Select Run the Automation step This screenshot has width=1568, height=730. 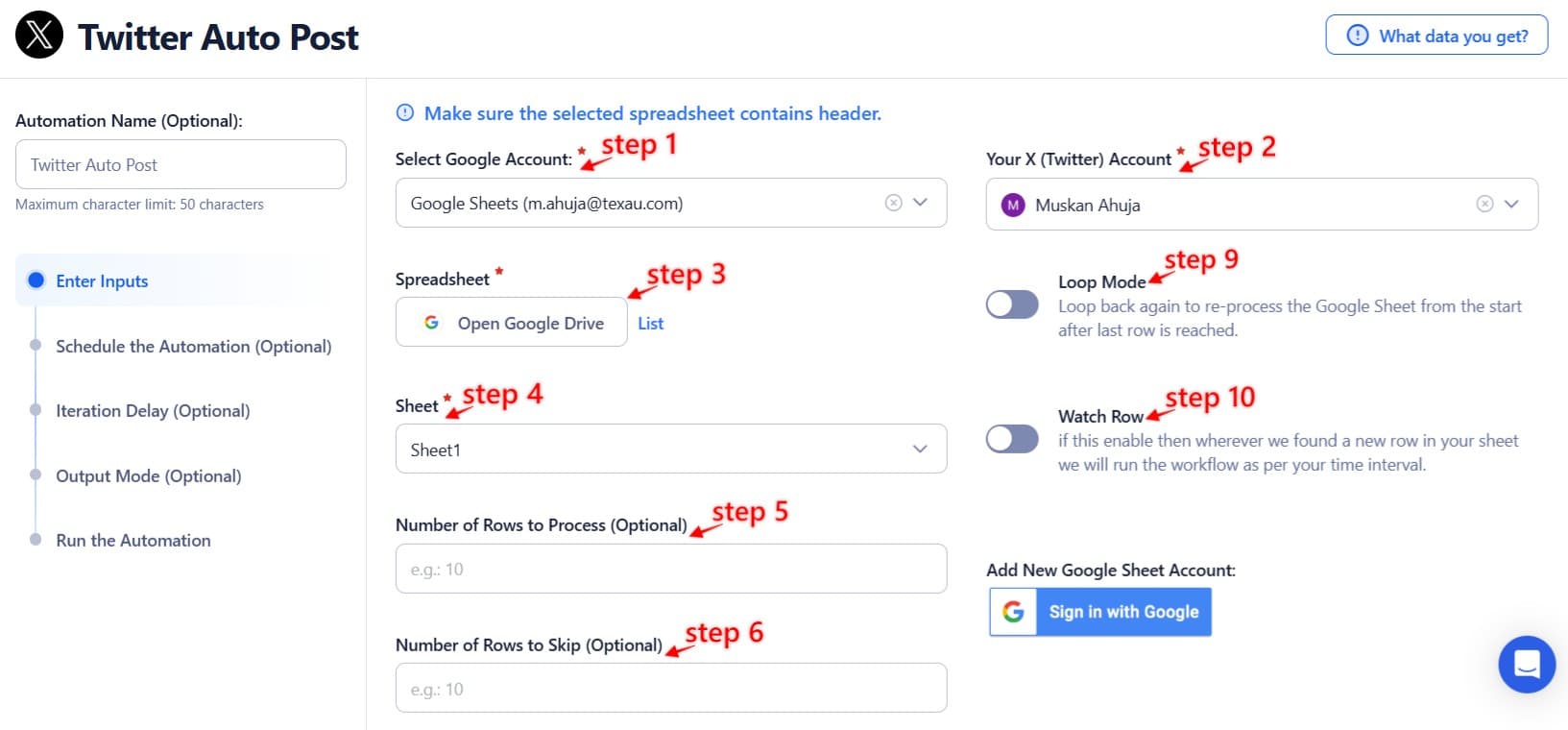(x=133, y=540)
